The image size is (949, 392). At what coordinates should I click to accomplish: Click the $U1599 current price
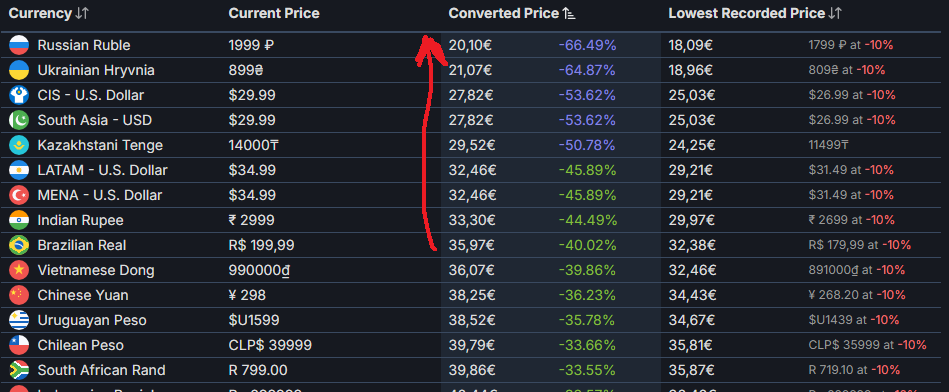(254, 320)
